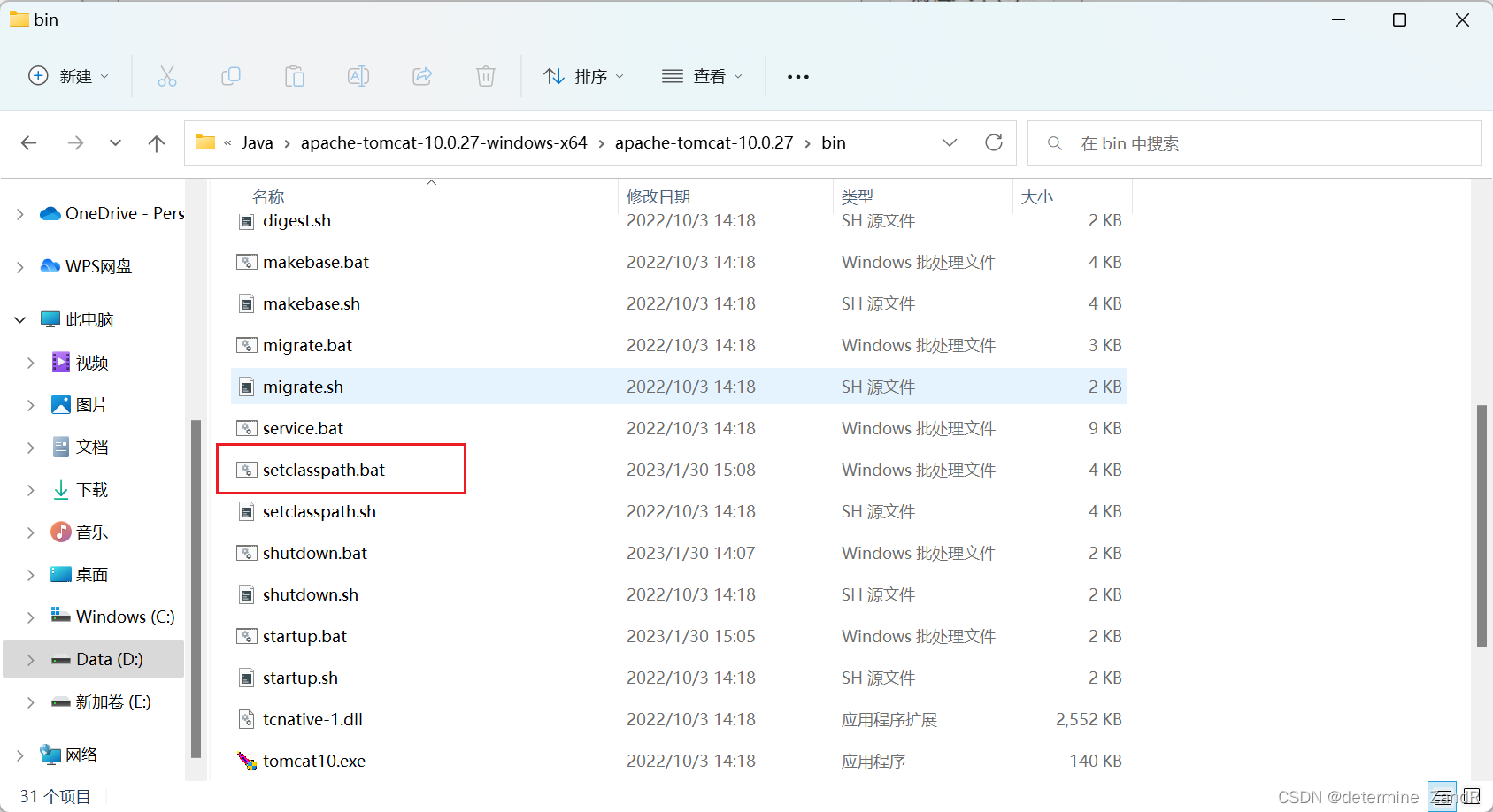Show hidden breadcrumb path chevrons
The image size is (1493, 812).
point(227,143)
